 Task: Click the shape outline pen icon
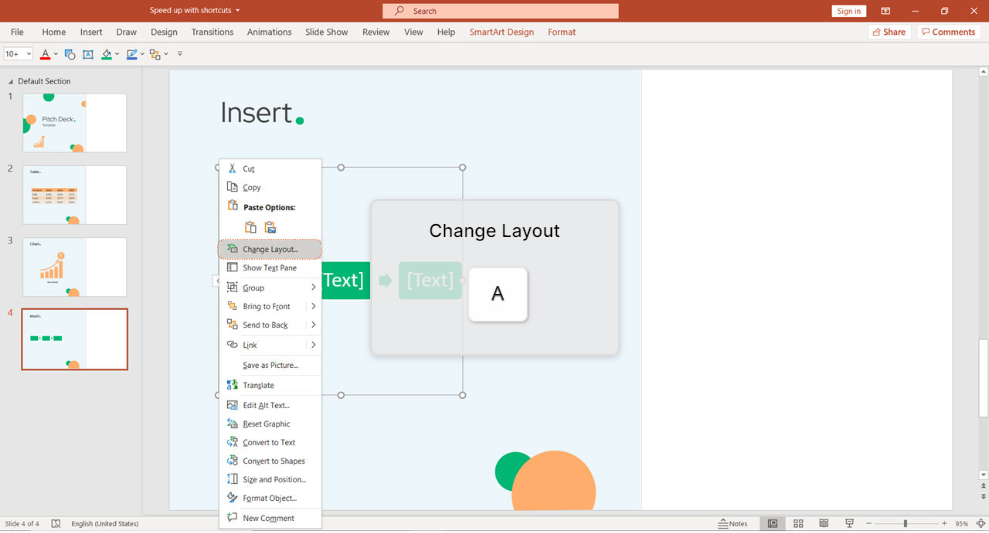(x=131, y=54)
